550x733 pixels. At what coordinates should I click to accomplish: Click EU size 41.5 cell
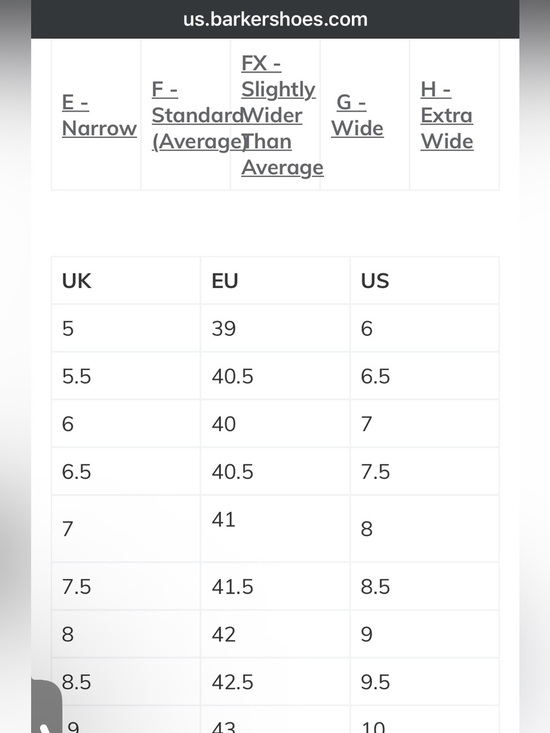coord(275,587)
